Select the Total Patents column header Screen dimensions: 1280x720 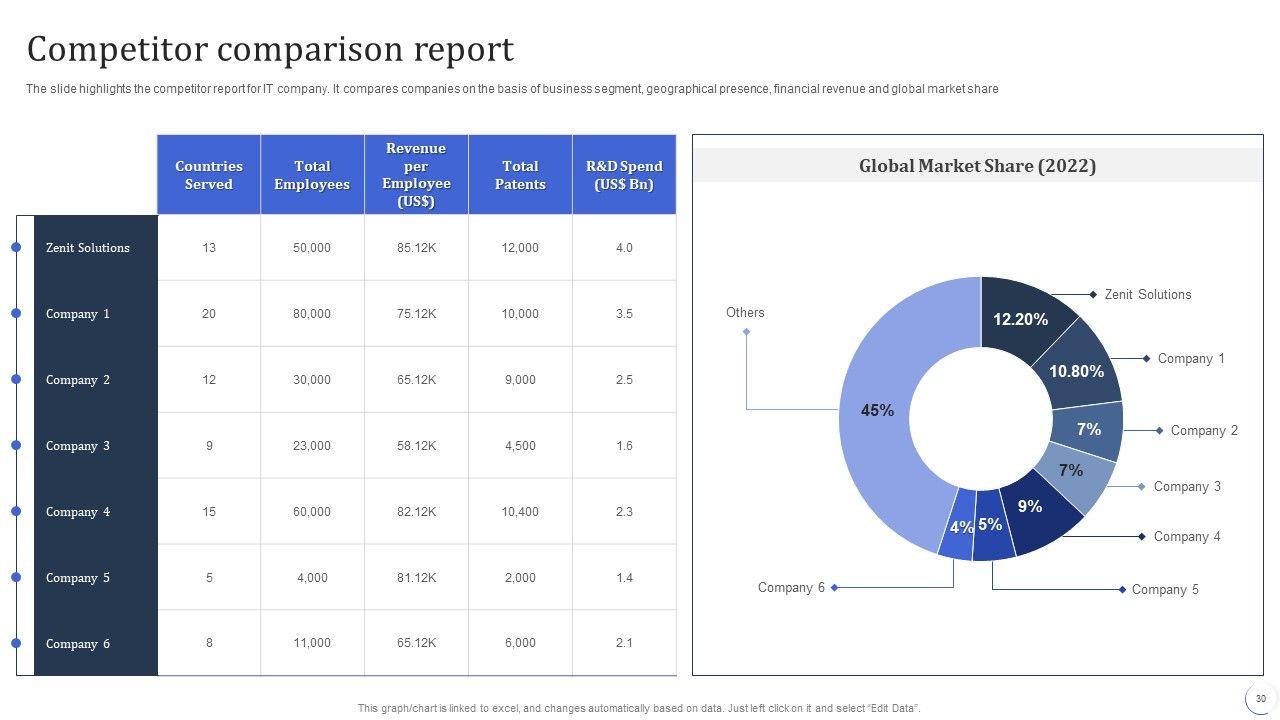[x=520, y=175]
